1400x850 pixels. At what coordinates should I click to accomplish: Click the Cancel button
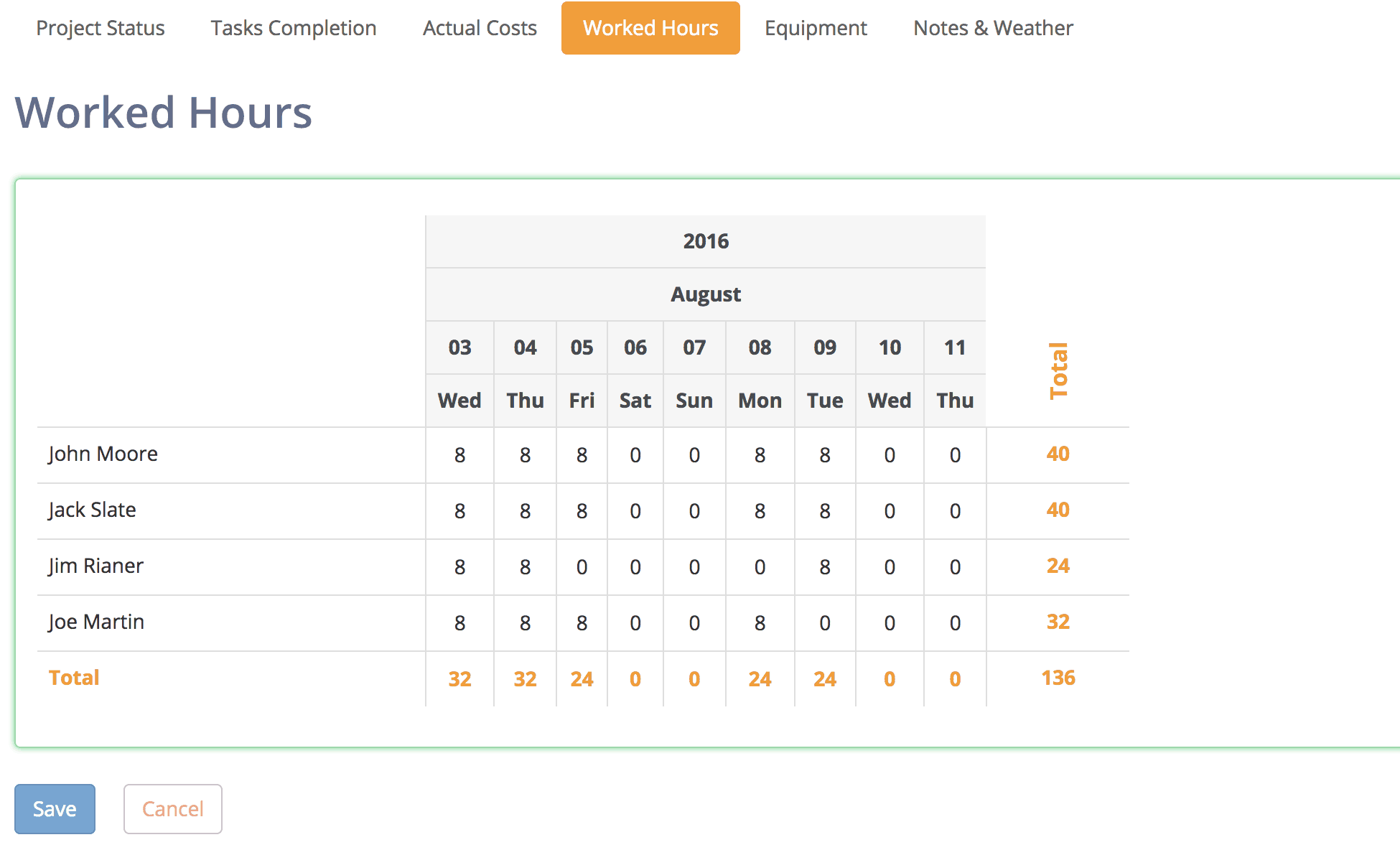coord(172,808)
